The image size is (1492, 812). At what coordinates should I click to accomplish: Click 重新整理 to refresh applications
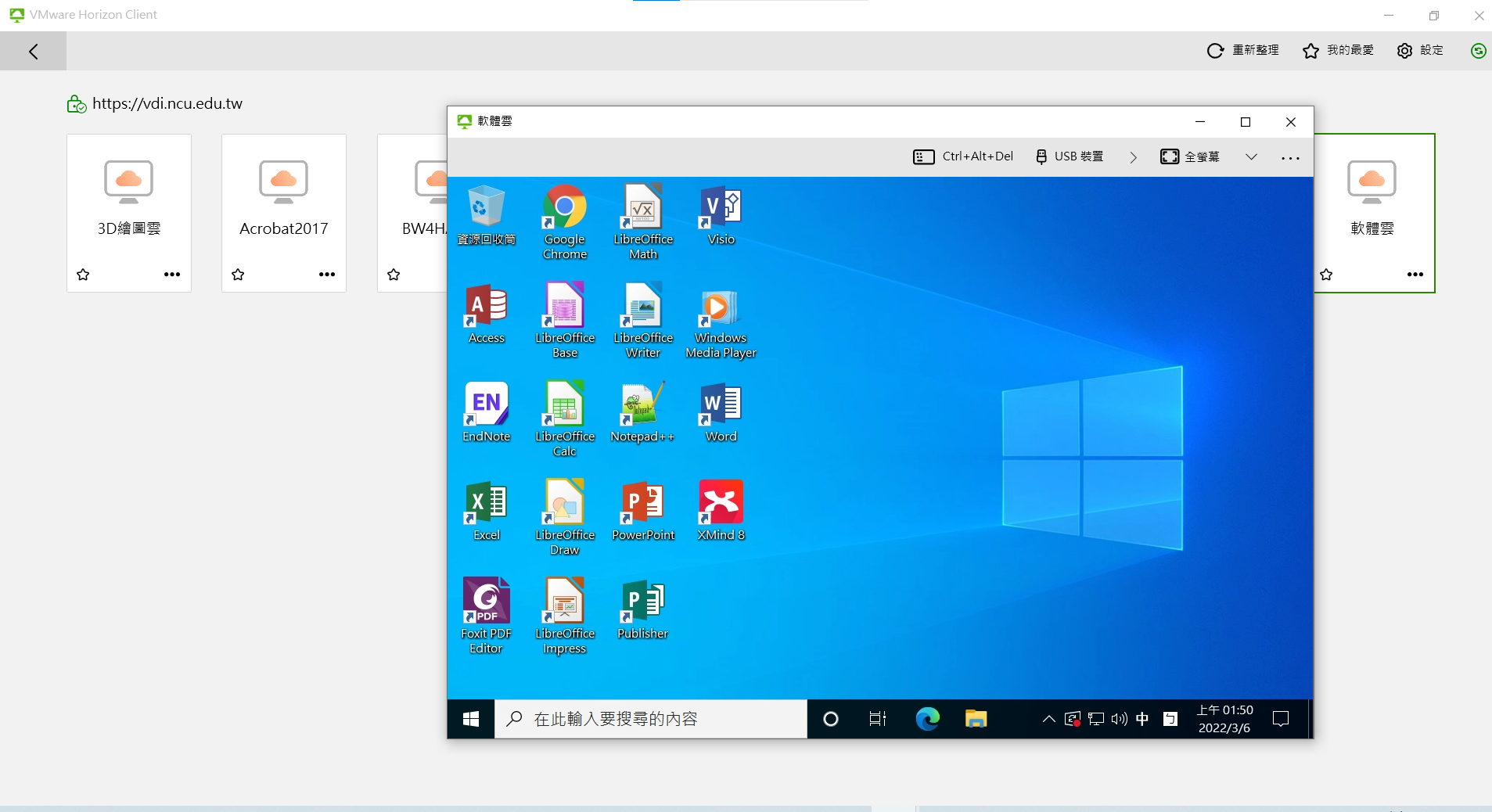pyautogui.click(x=1243, y=50)
